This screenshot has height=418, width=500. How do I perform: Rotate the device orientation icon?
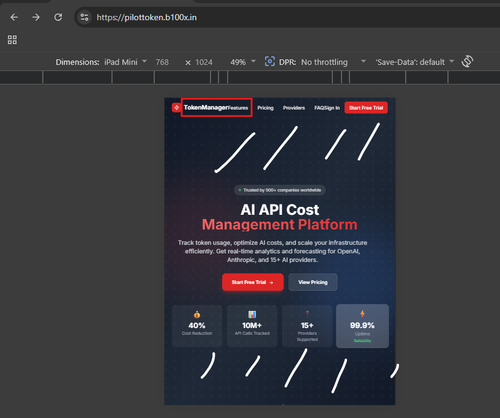coord(467,61)
